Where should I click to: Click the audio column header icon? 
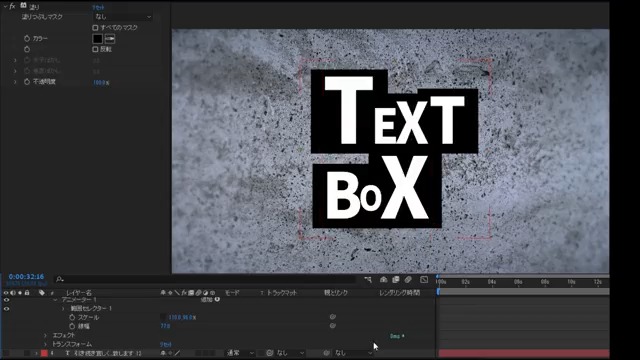13,293
